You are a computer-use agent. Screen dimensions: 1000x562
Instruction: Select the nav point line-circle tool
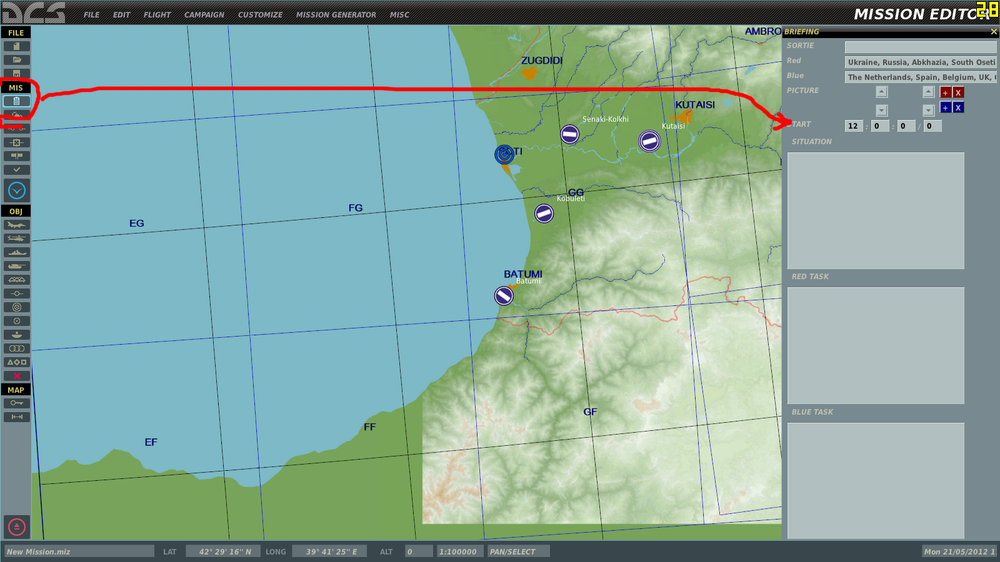tap(17, 293)
